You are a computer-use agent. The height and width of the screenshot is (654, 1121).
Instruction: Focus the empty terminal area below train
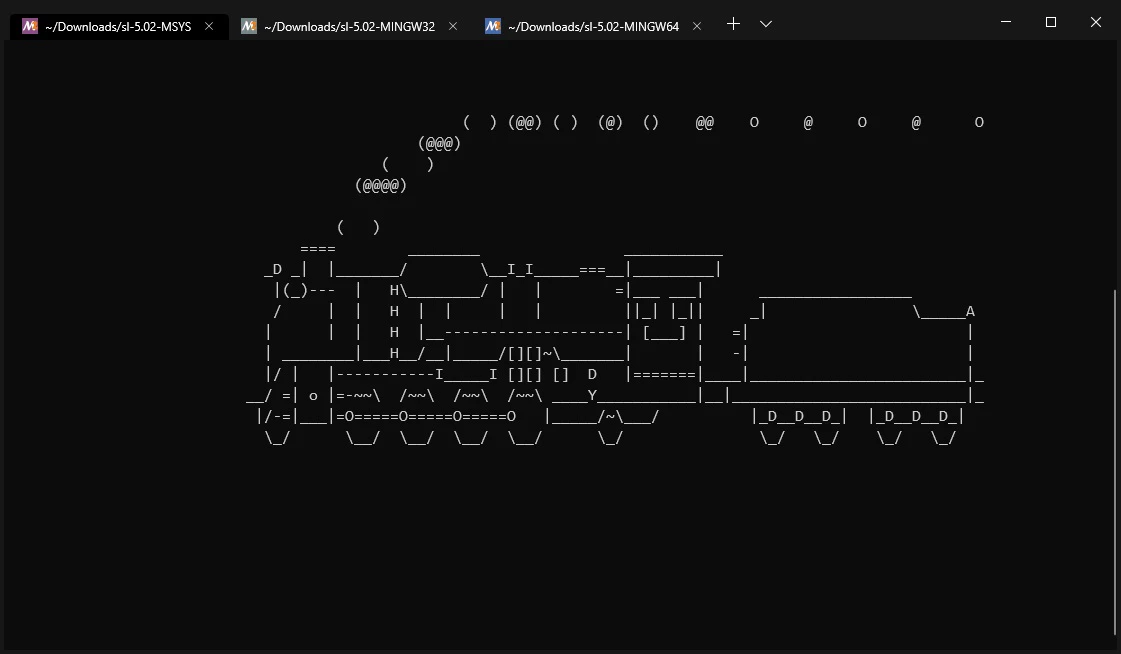558,550
